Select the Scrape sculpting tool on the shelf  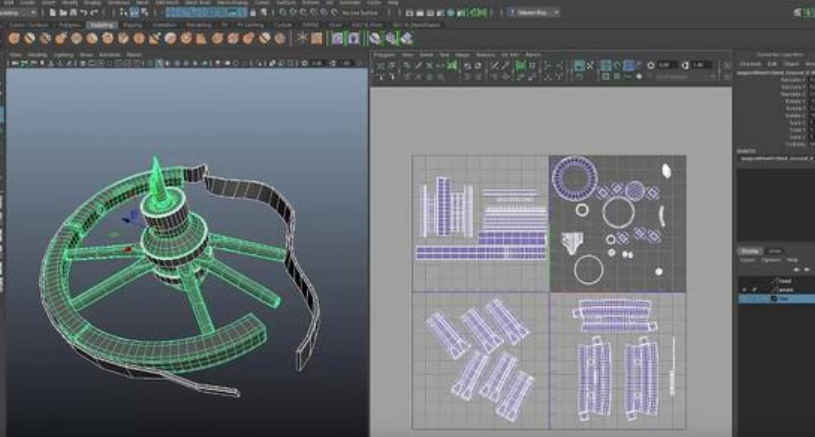[x=186, y=38]
